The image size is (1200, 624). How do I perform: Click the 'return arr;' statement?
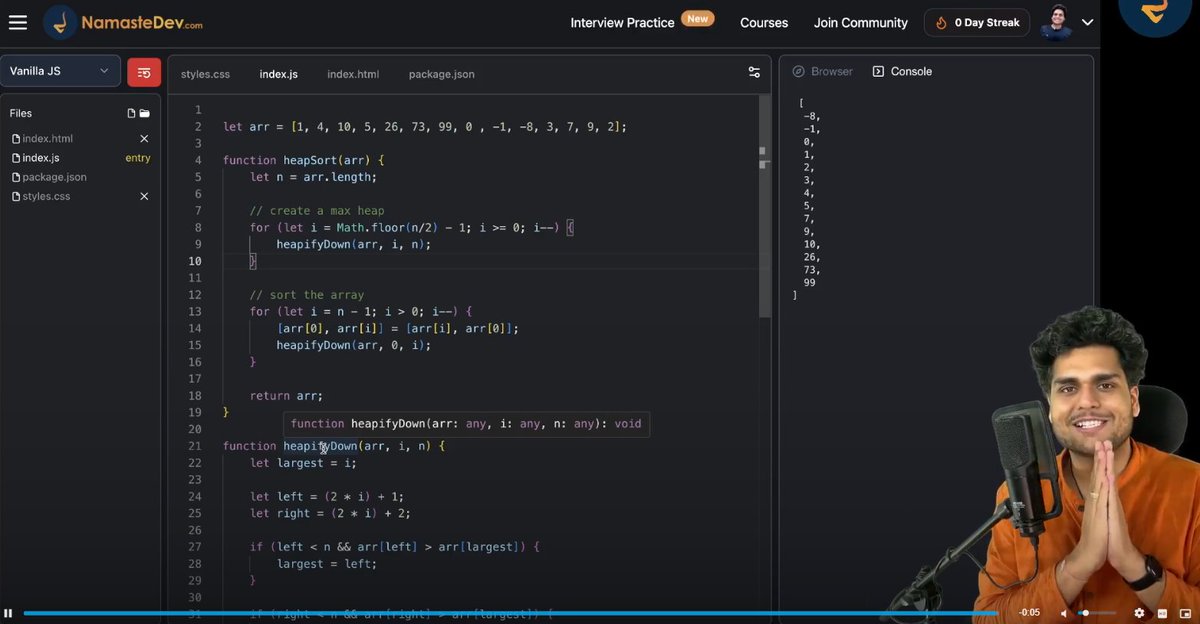[286, 396]
